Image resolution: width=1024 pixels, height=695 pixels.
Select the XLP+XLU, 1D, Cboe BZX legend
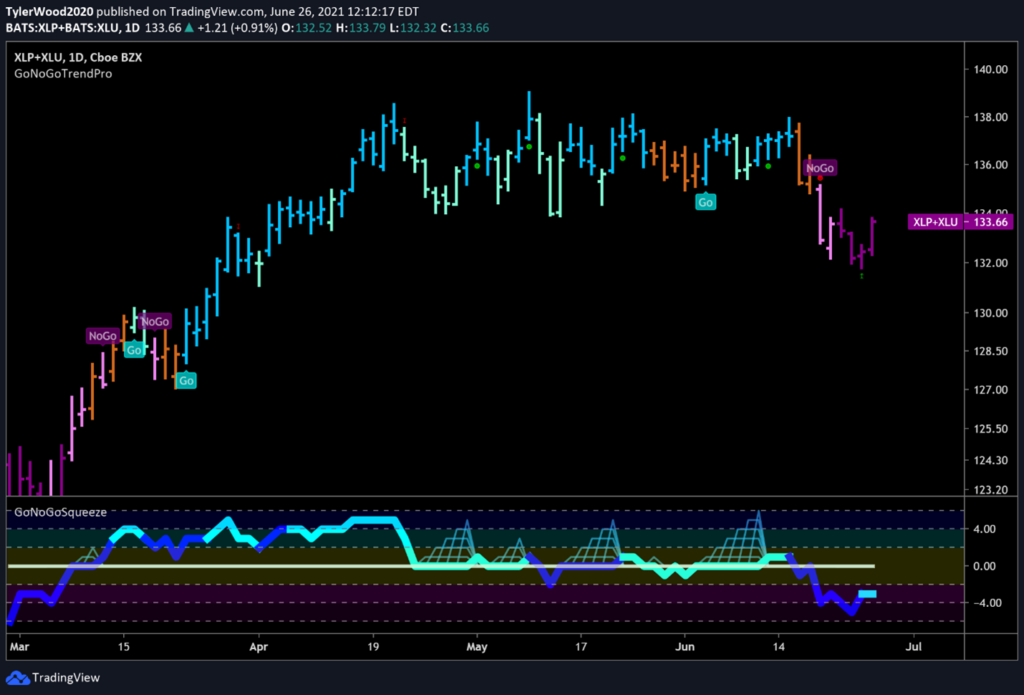78,57
